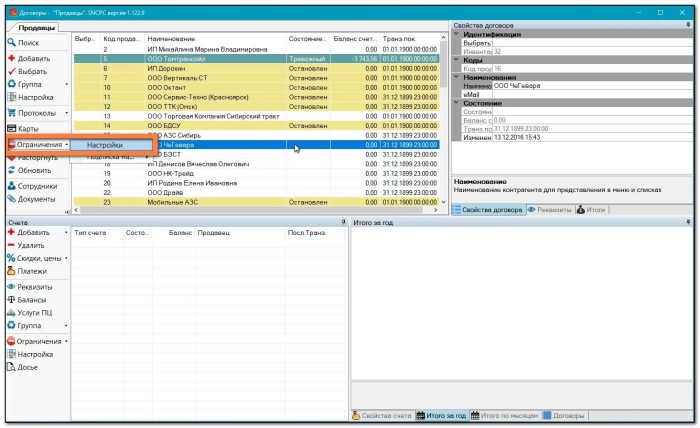Collapse the Состояние property group

click(x=456, y=103)
